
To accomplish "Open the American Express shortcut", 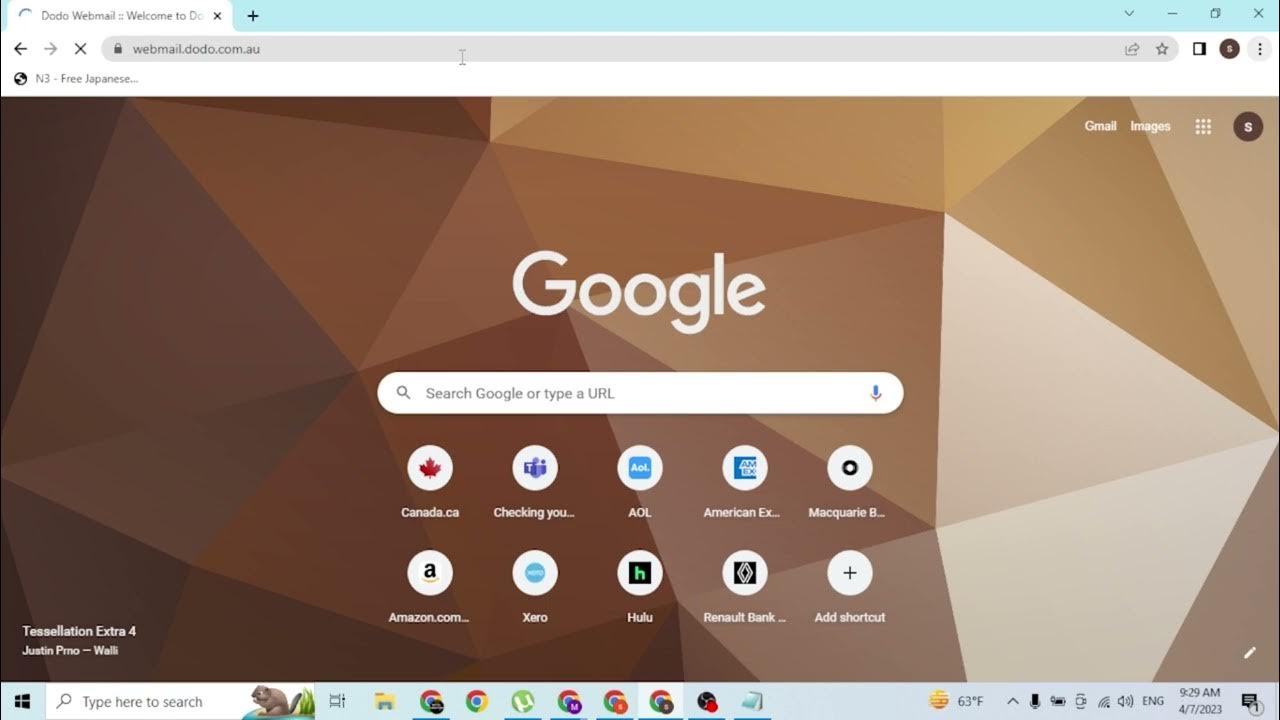I will coord(745,483).
